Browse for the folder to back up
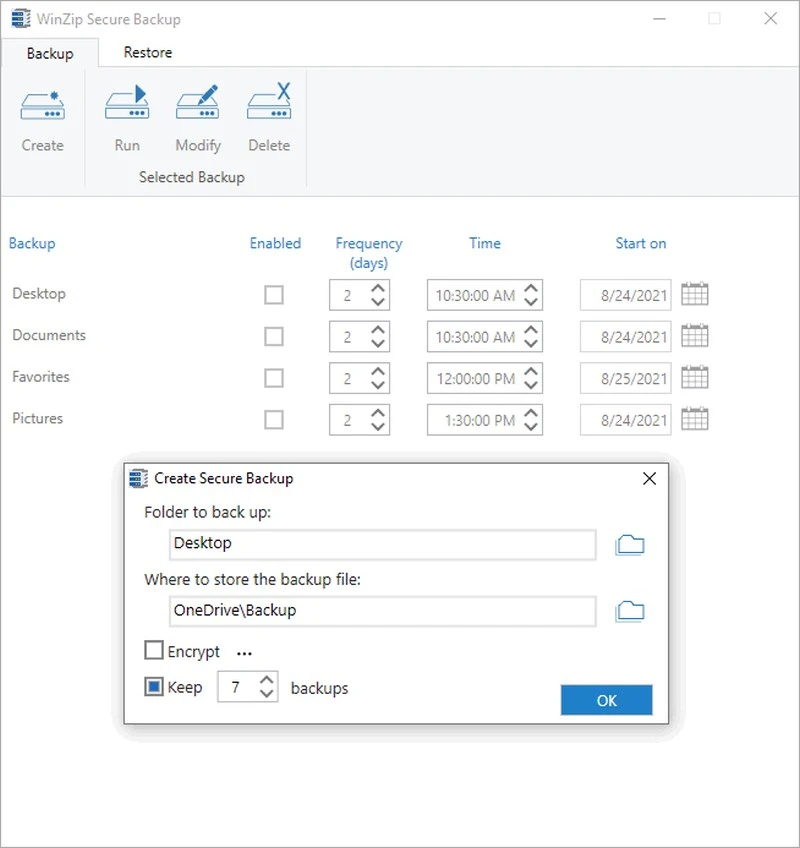Screen dimensions: 800x848 [630, 543]
